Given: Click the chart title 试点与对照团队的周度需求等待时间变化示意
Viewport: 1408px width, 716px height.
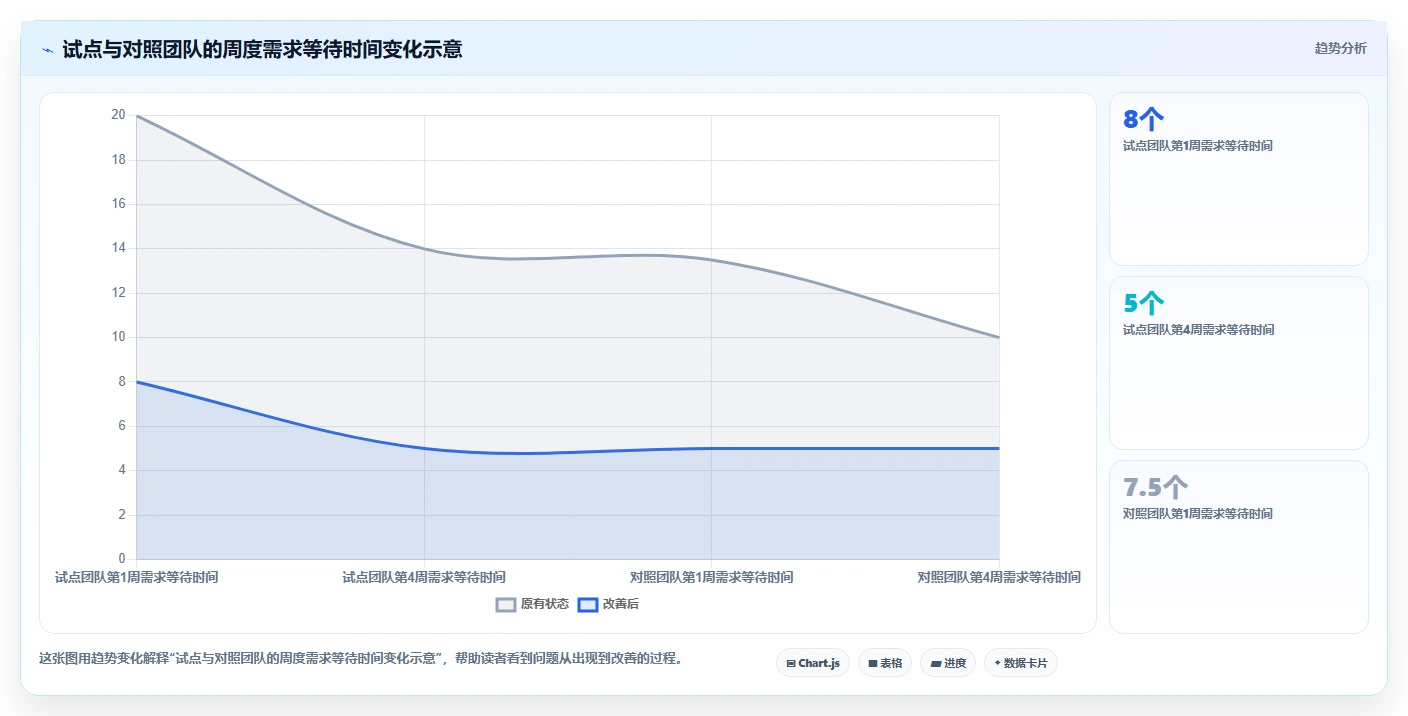Looking at the screenshot, I should [262, 50].
